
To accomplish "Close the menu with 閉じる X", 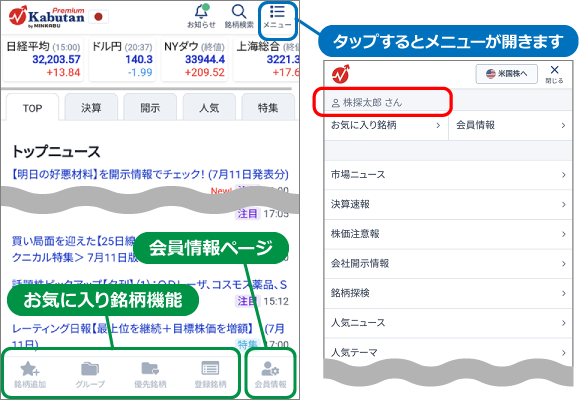I will coord(554,74).
